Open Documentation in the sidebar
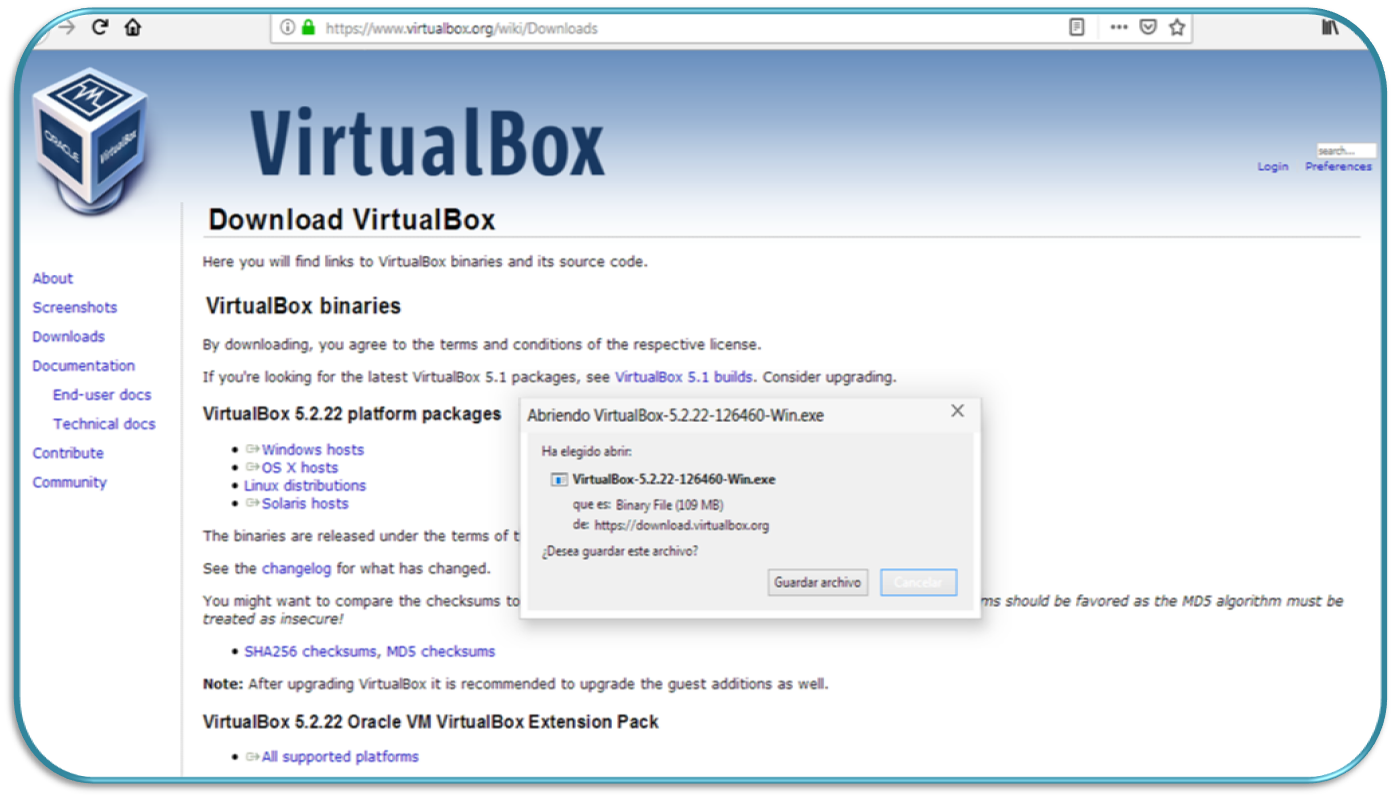The image size is (1394, 798). 84,365
